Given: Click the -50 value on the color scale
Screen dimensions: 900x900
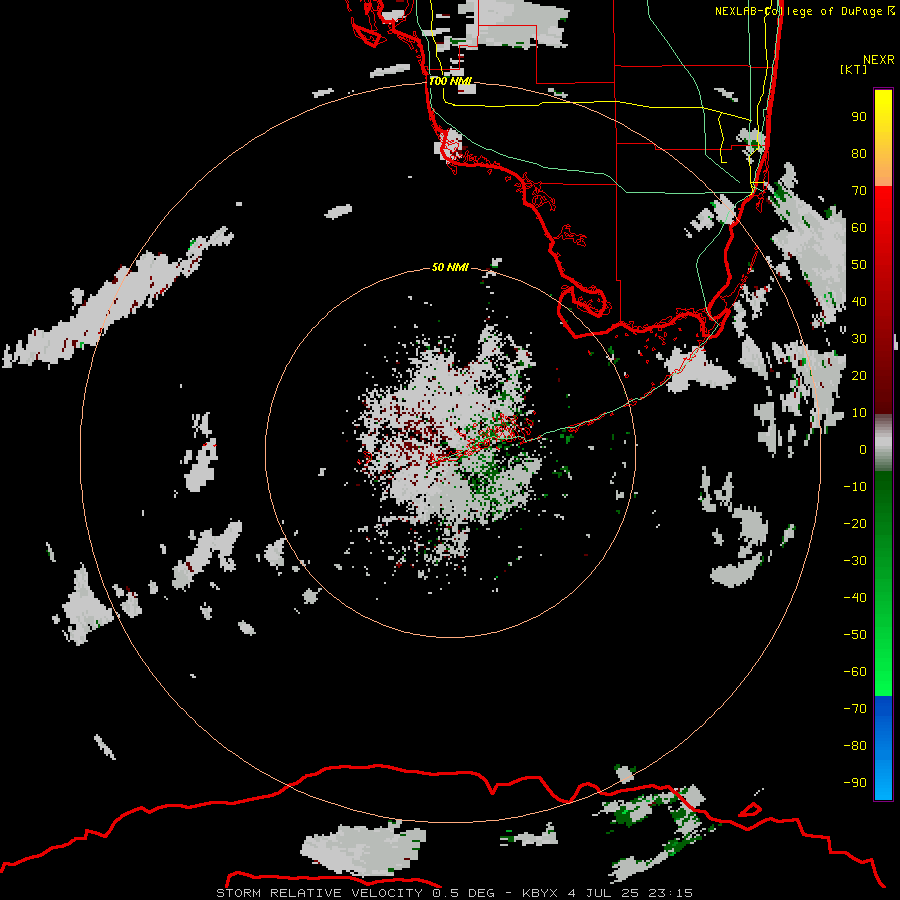Looking at the screenshot, I should tap(855, 635).
